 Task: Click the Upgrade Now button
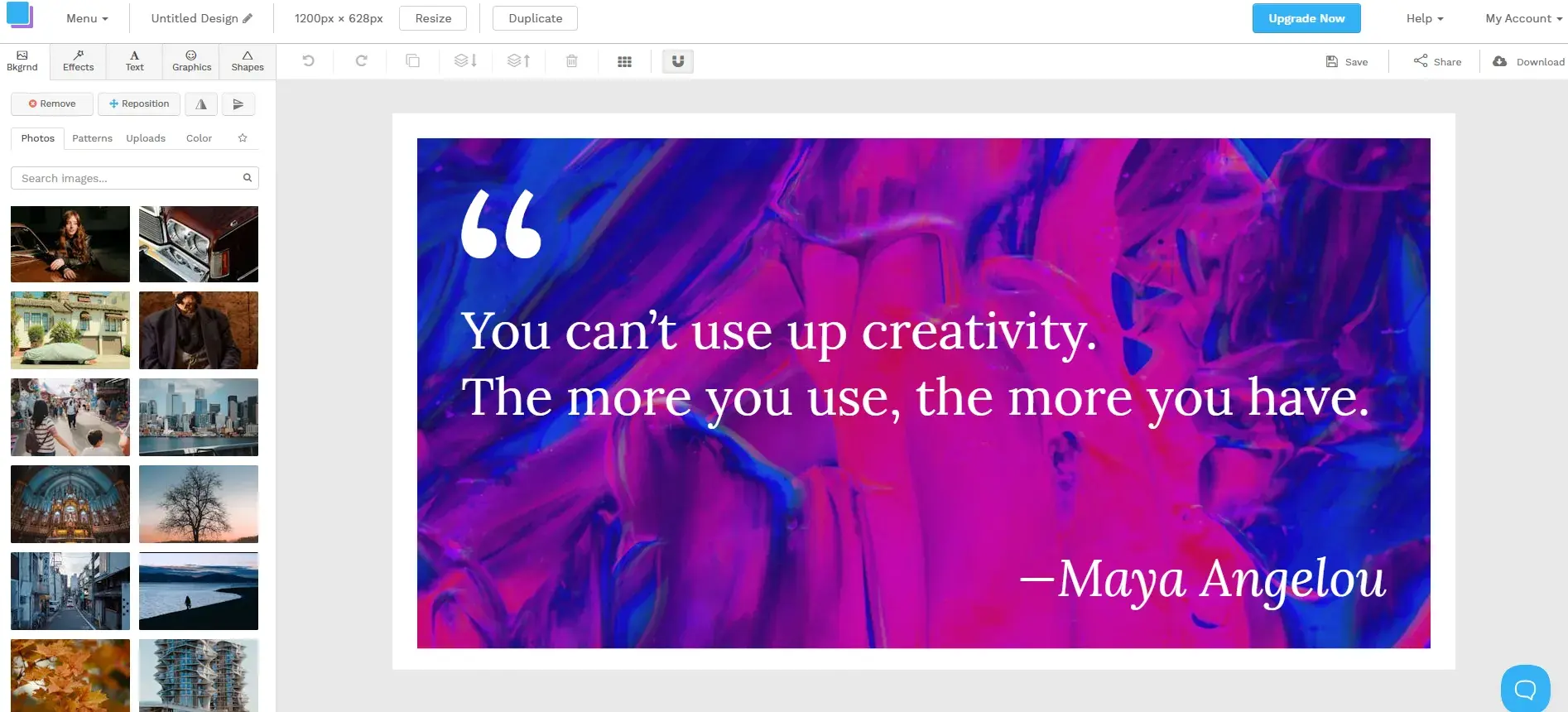tap(1306, 18)
